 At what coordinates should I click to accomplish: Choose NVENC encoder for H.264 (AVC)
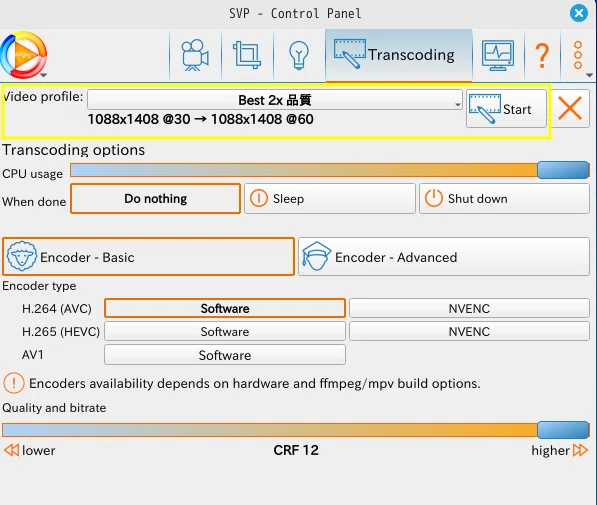pos(469,308)
